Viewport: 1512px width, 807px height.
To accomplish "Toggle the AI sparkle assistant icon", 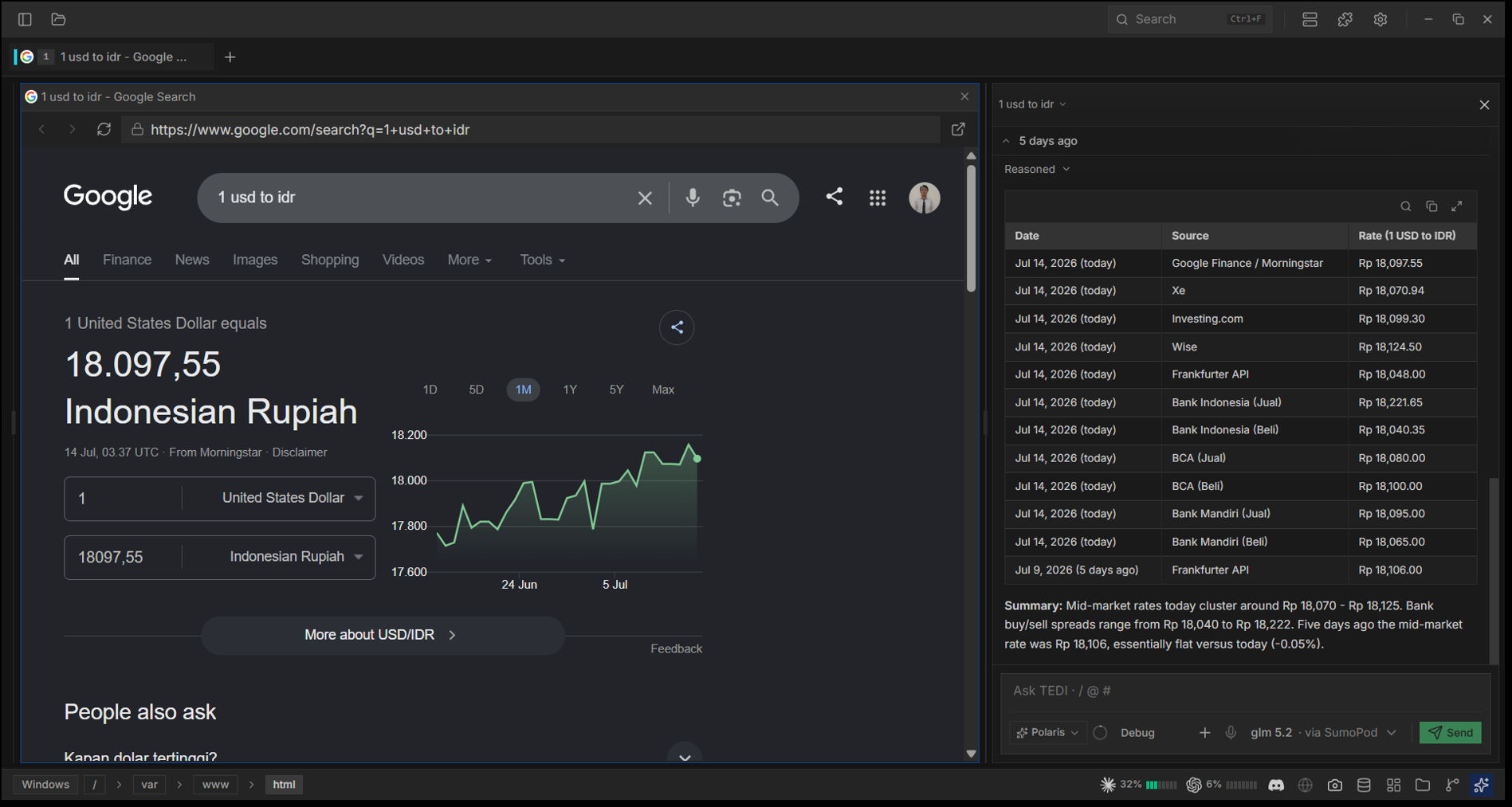I will pos(1482,785).
